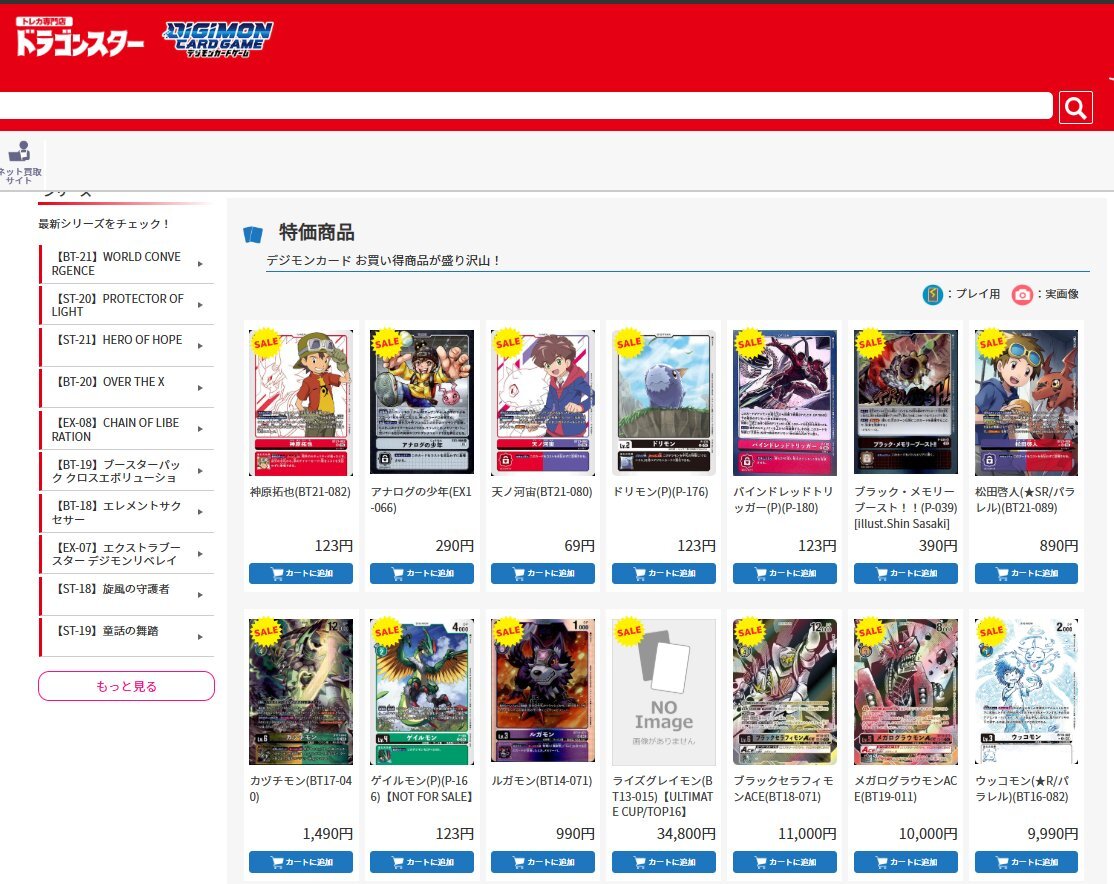The image size is (1114, 884).
Task: Open the ブラックセラフィモンACE card image
Action: [785, 691]
